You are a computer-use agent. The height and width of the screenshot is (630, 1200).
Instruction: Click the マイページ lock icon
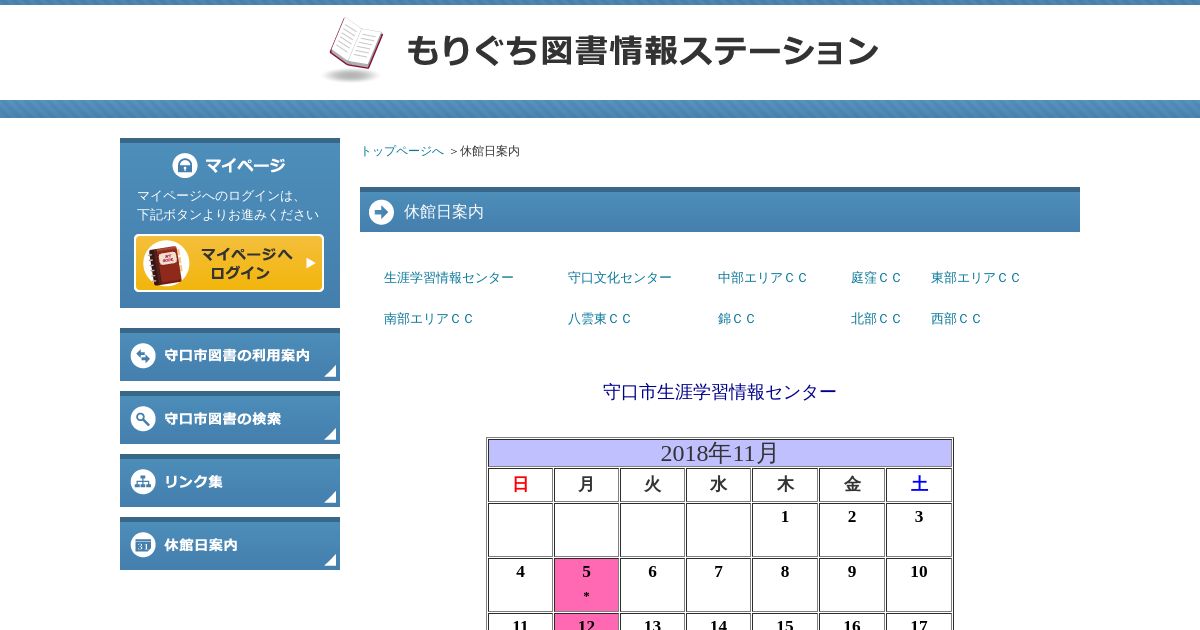[x=185, y=165]
